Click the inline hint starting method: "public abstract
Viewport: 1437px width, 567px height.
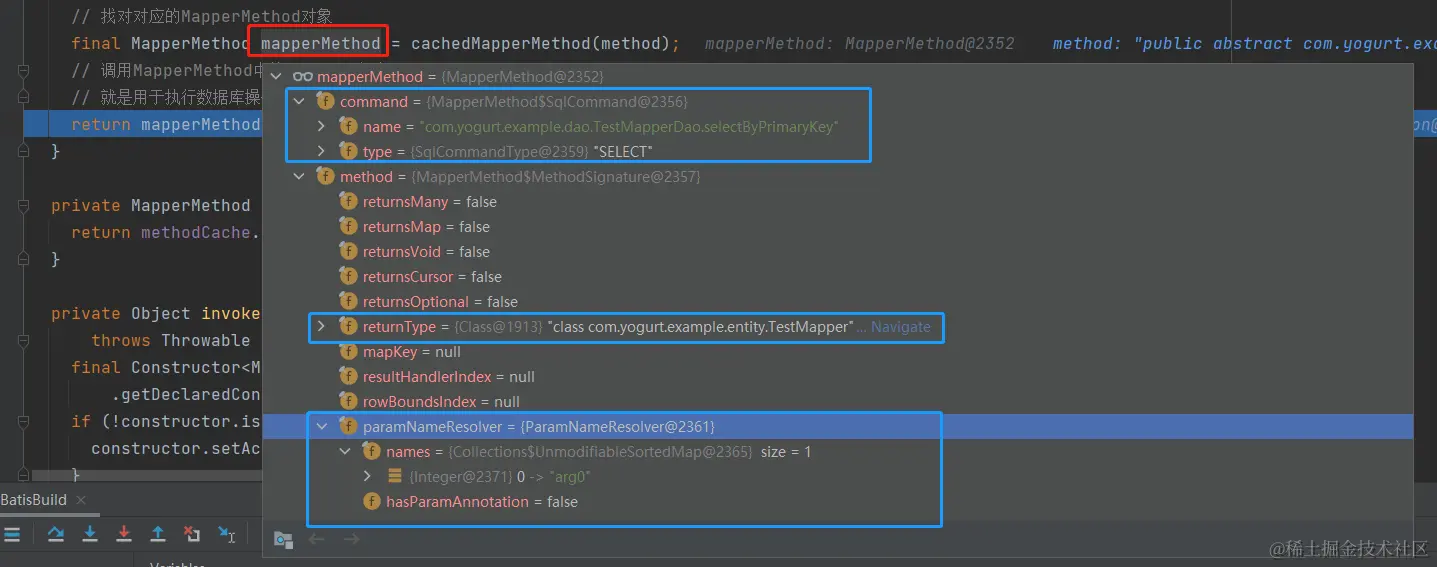click(x=1244, y=43)
